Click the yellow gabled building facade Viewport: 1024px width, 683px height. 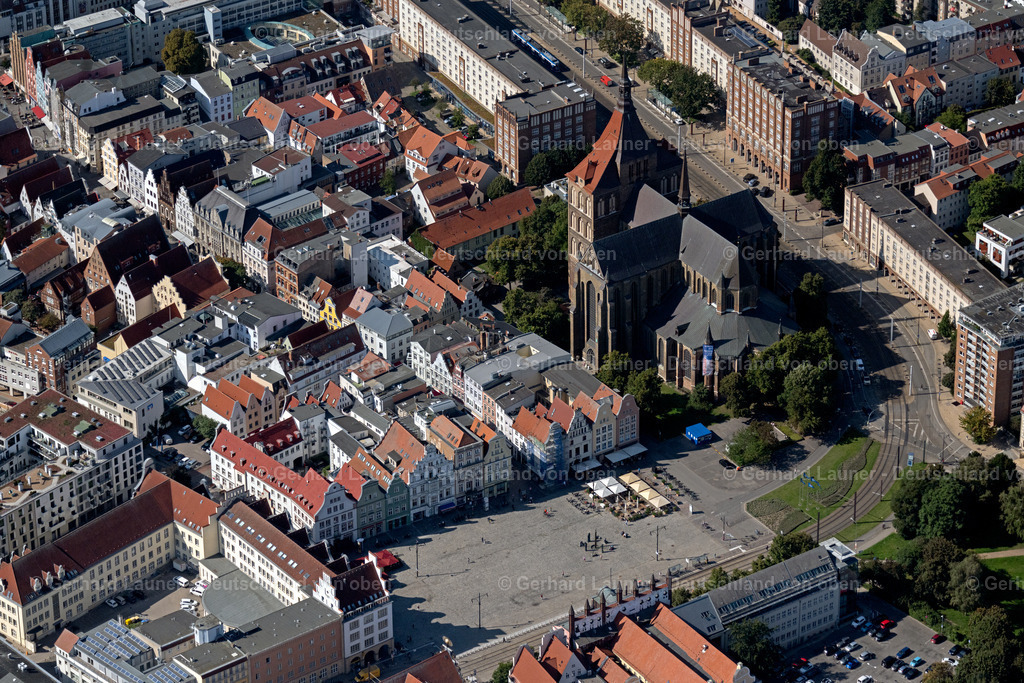pos(330,314)
